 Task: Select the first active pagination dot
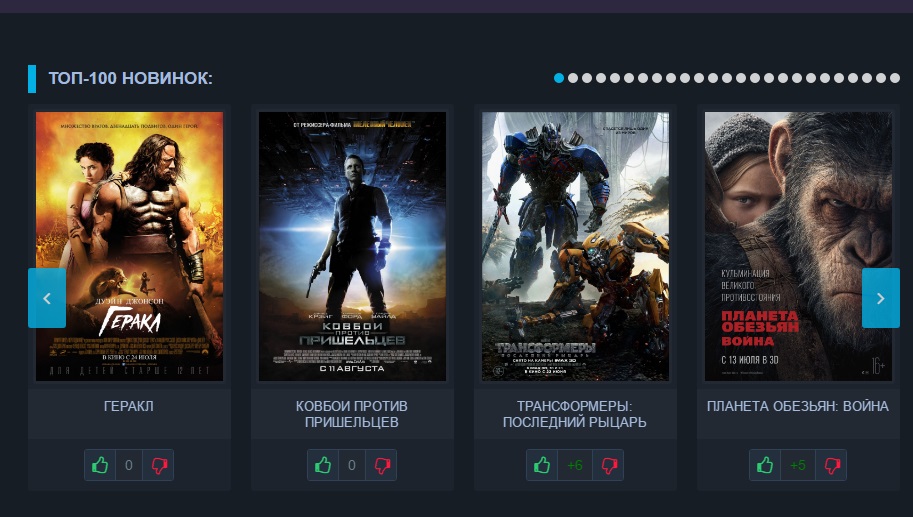(x=559, y=78)
